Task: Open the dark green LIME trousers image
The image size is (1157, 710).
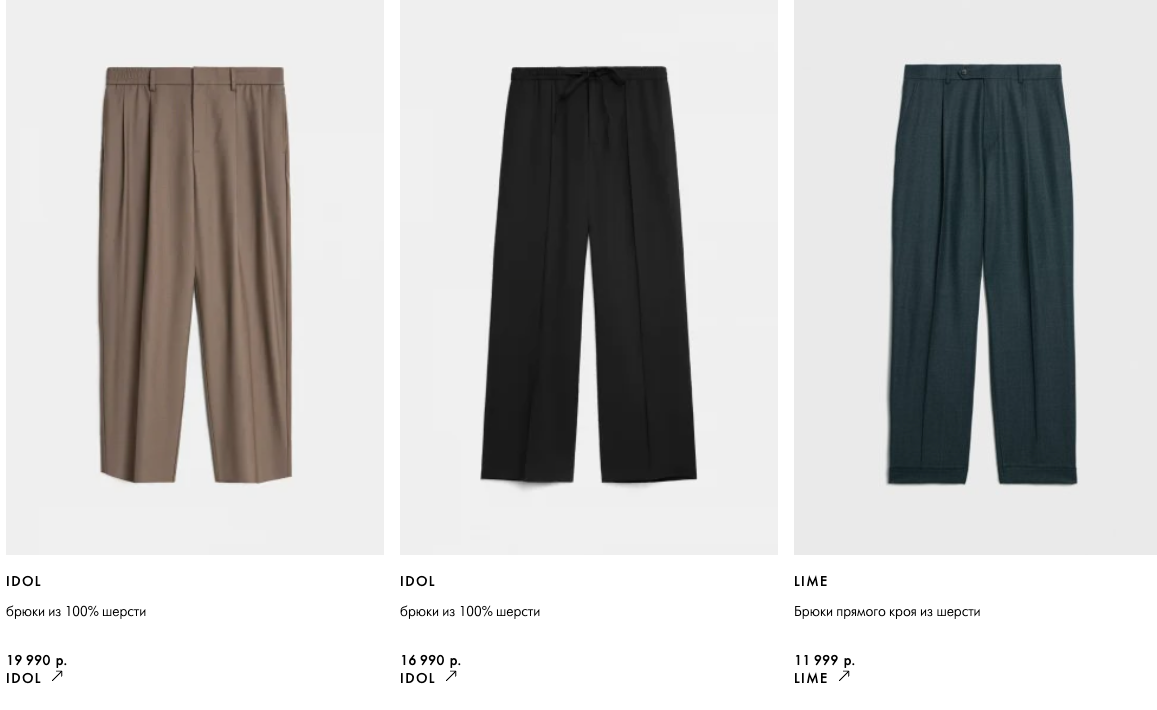Action: 975,277
